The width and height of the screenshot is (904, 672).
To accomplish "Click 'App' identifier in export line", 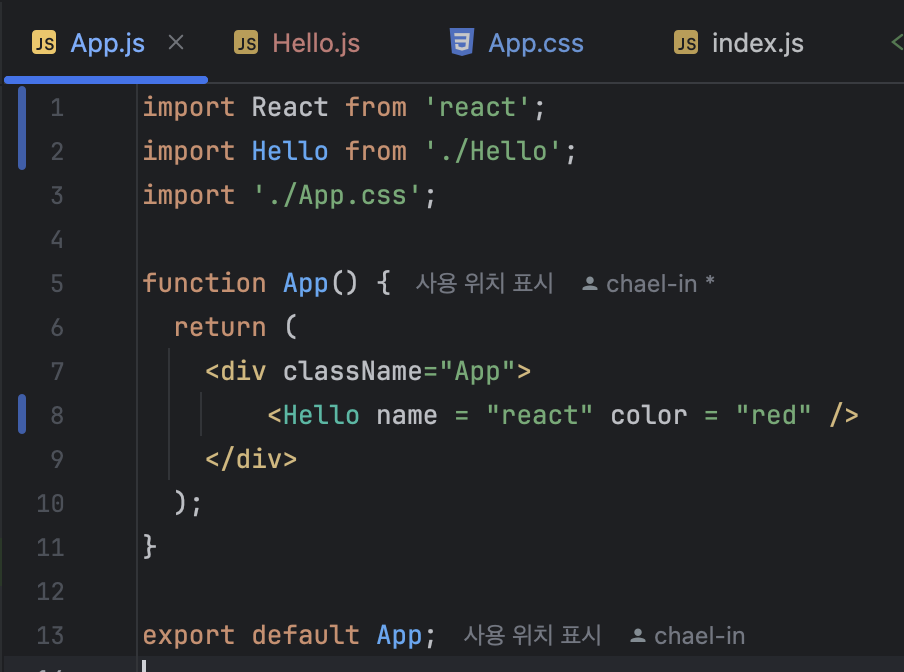I will 399,635.
